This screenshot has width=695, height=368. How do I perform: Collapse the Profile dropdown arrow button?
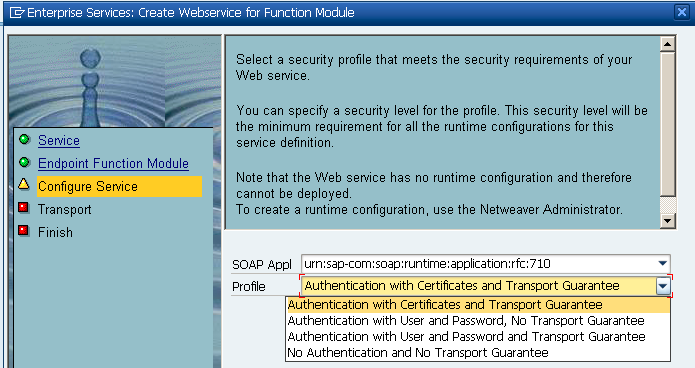(x=663, y=286)
